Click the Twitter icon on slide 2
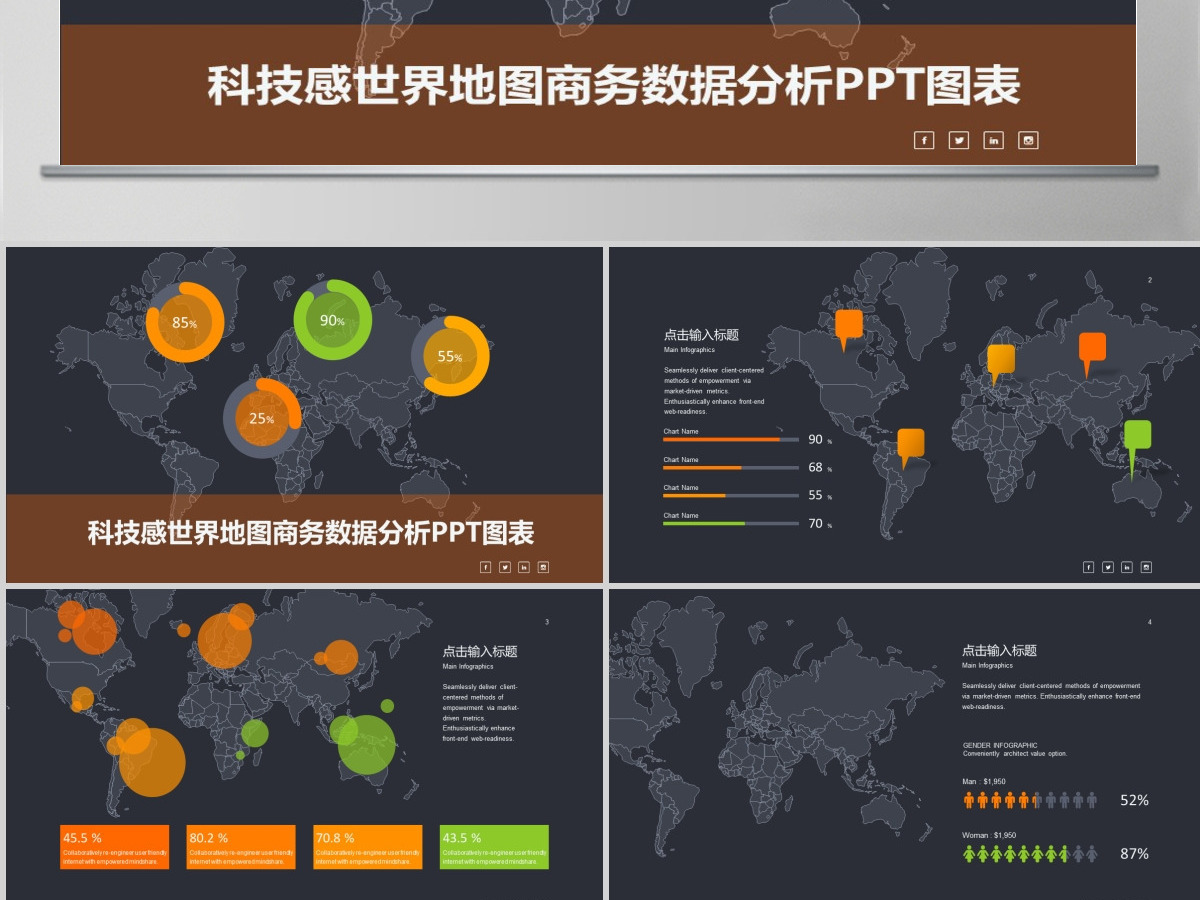Viewport: 1200px width, 900px height. click(x=1108, y=567)
